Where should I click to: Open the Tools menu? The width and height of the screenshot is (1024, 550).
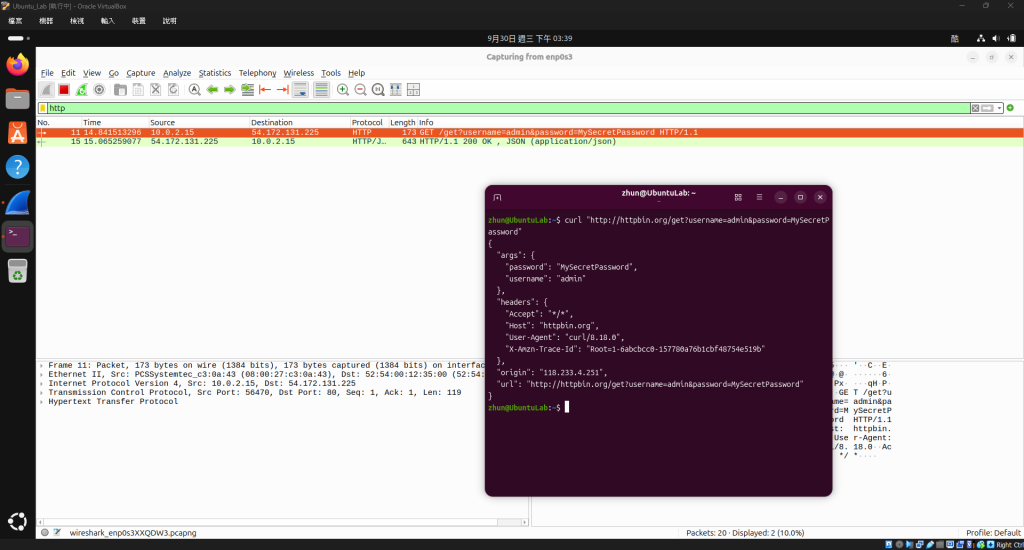[331, 73]
